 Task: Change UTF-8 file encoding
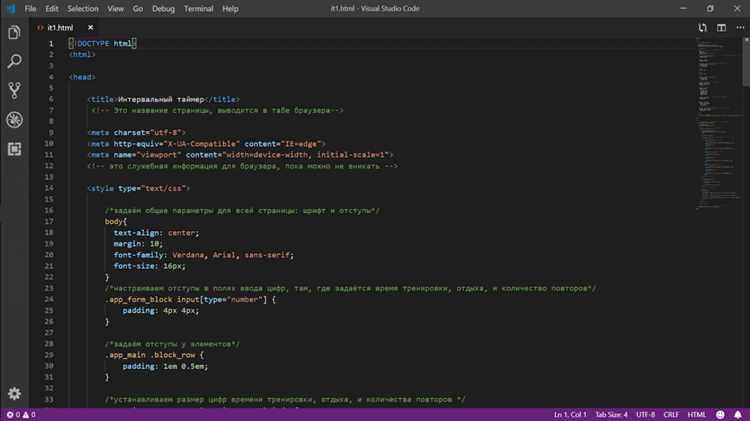pos(645,414)
